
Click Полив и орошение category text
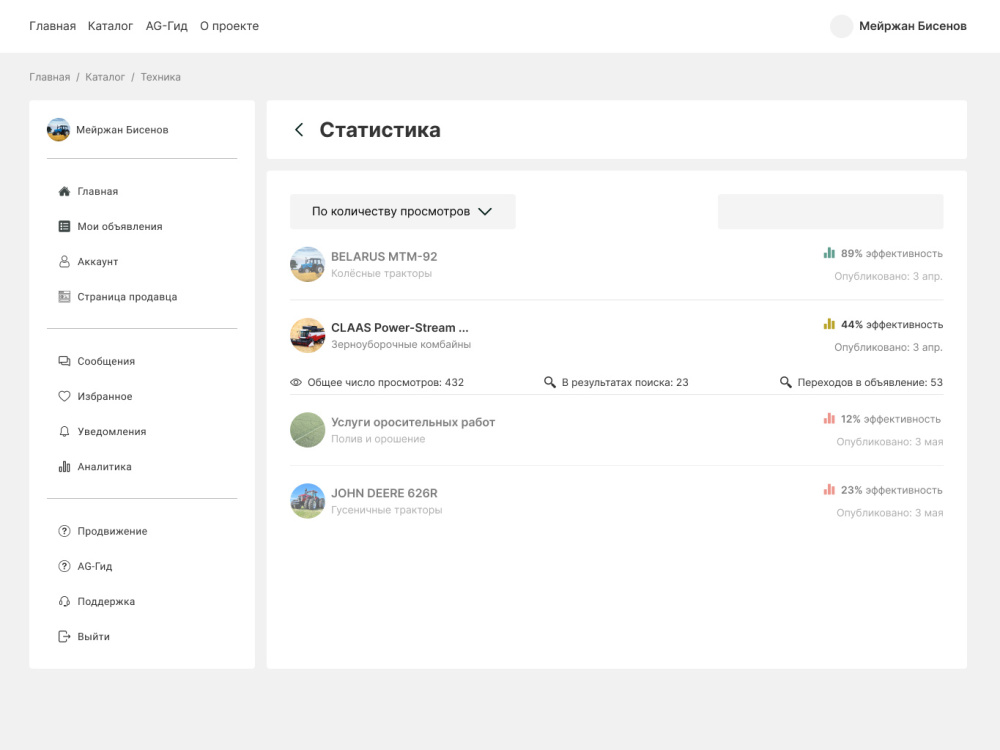(x=378, y=439)
